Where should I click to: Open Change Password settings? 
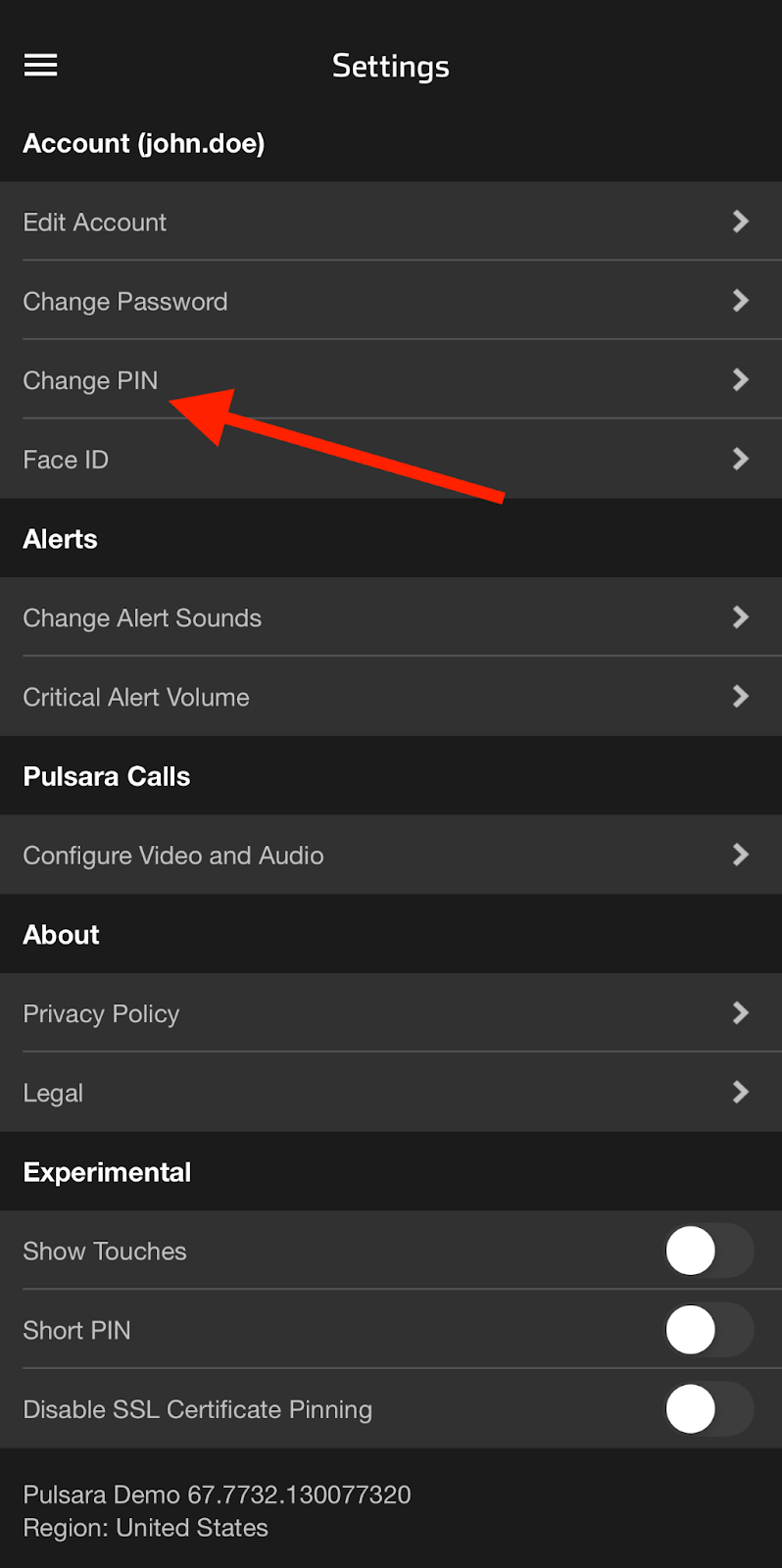[125, 302]
